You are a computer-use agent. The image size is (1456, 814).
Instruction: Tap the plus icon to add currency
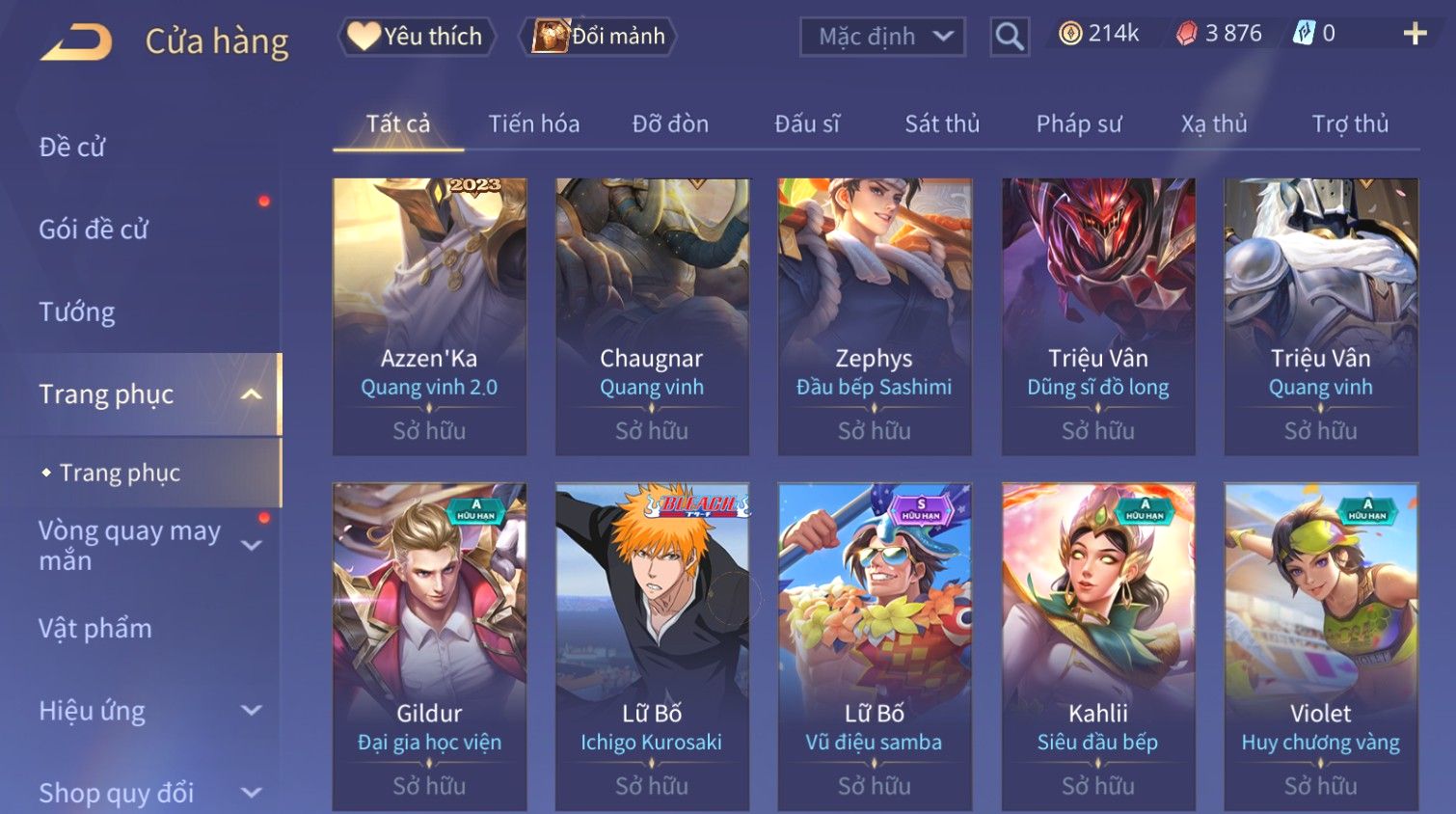pos(1415,34)
